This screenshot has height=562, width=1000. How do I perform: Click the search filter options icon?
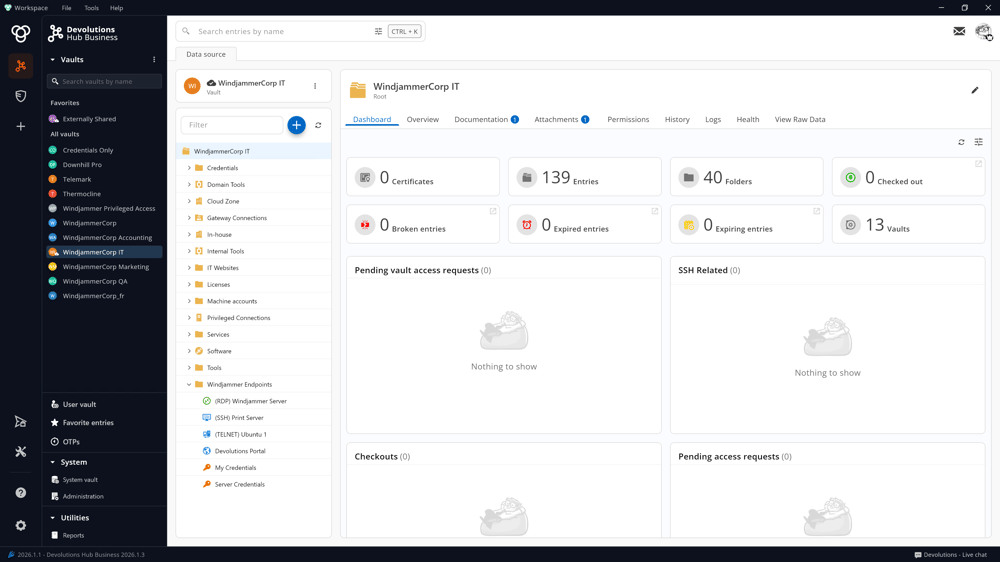(378, 31)
